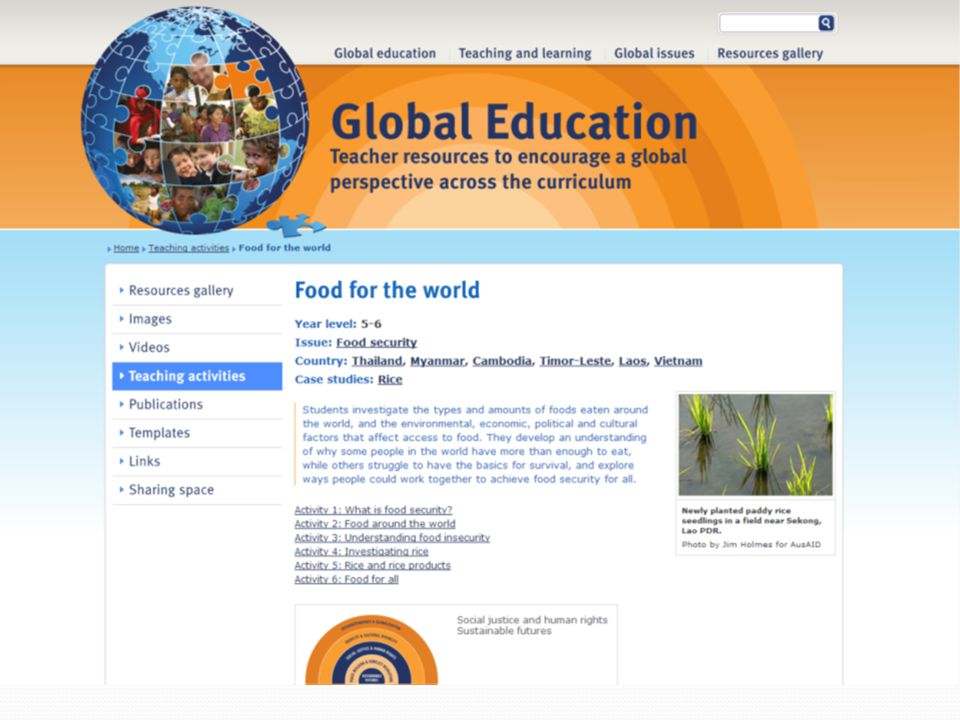Open the Timor-Leste country link
960x720 pixels.
click(575, 361)
